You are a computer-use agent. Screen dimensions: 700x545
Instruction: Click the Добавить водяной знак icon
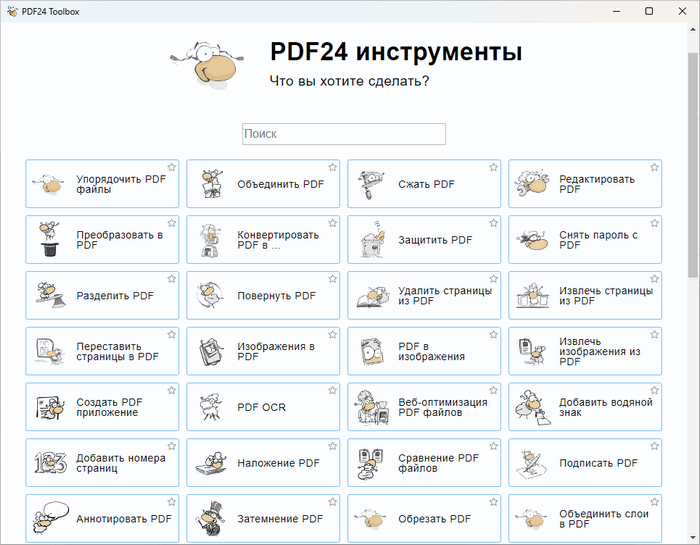[532, 408]
